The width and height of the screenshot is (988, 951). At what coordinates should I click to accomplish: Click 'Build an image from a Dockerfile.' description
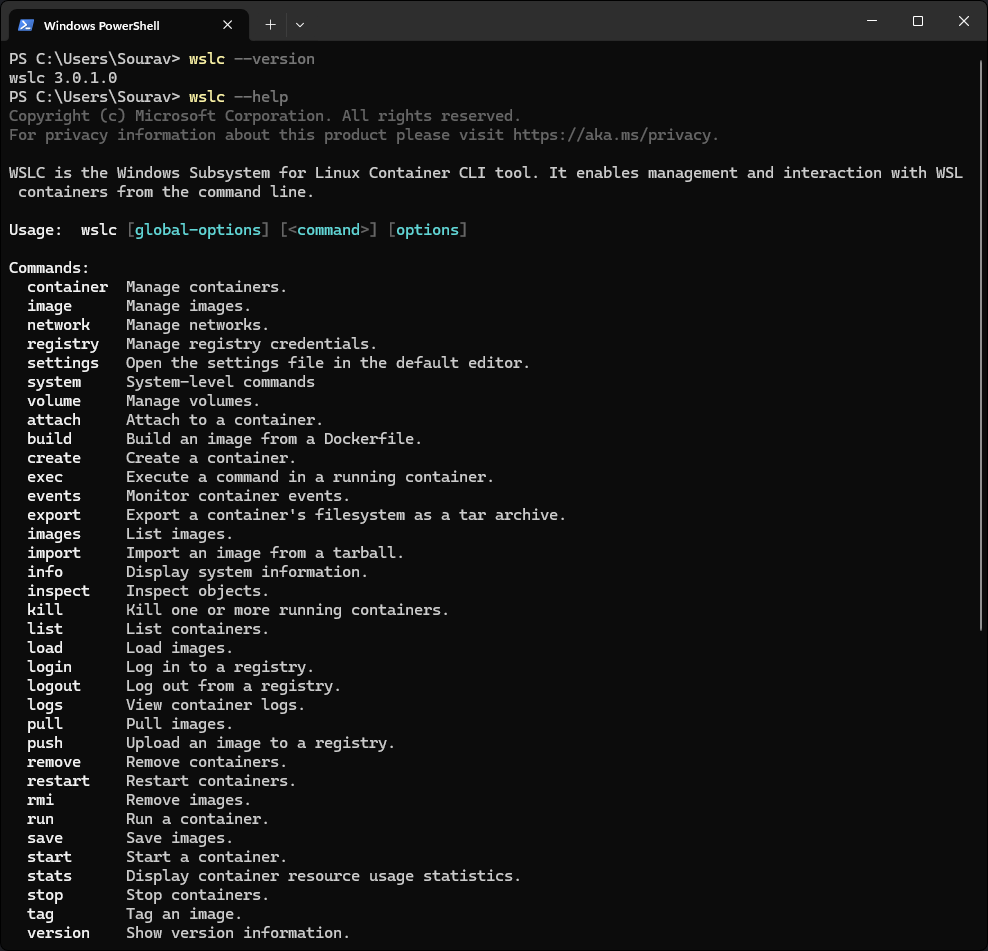274,439
